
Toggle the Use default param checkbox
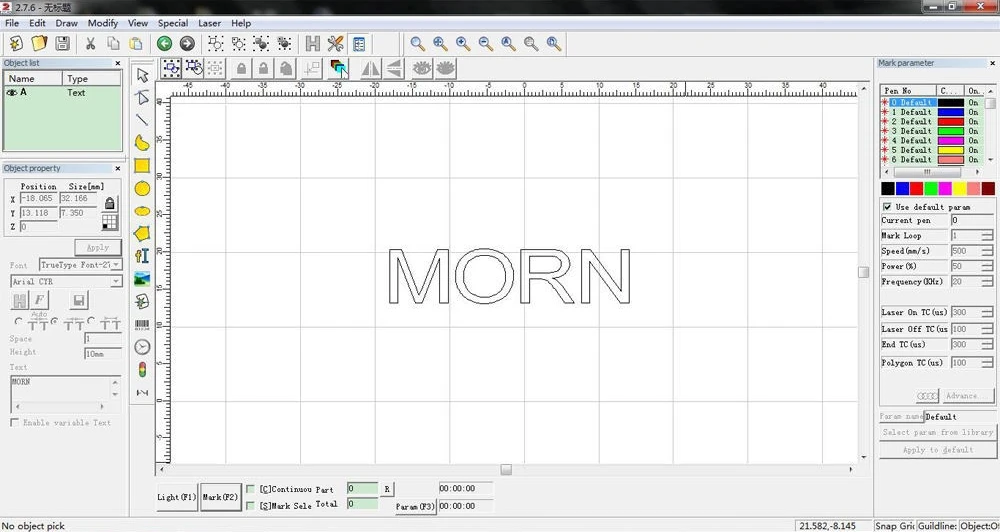pyautogui.click(x=887, y=207)
